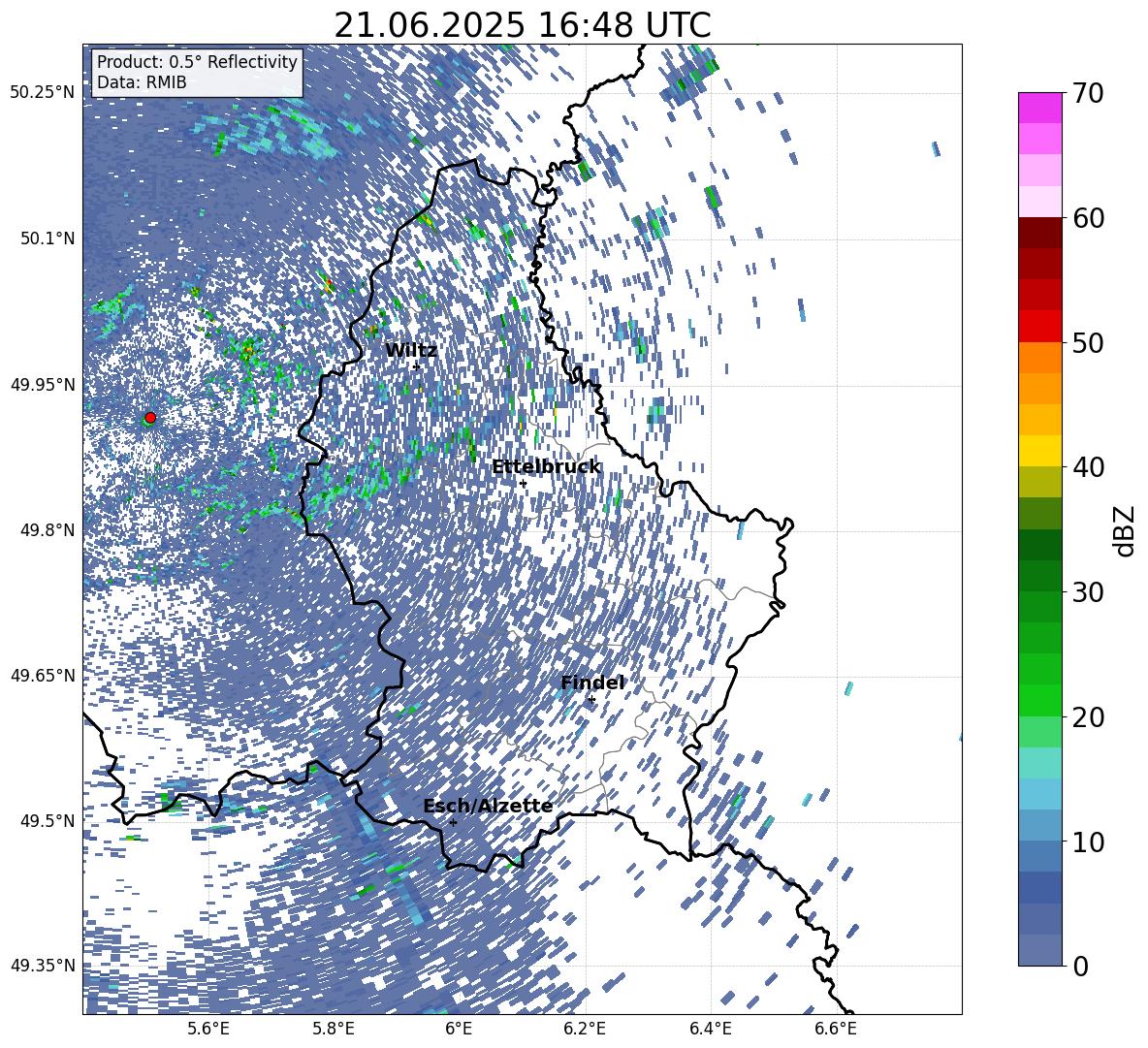Click the 5.8°E longitude label
The height and width of the screenshot is (1048, 1148).
pos(334,1030)
